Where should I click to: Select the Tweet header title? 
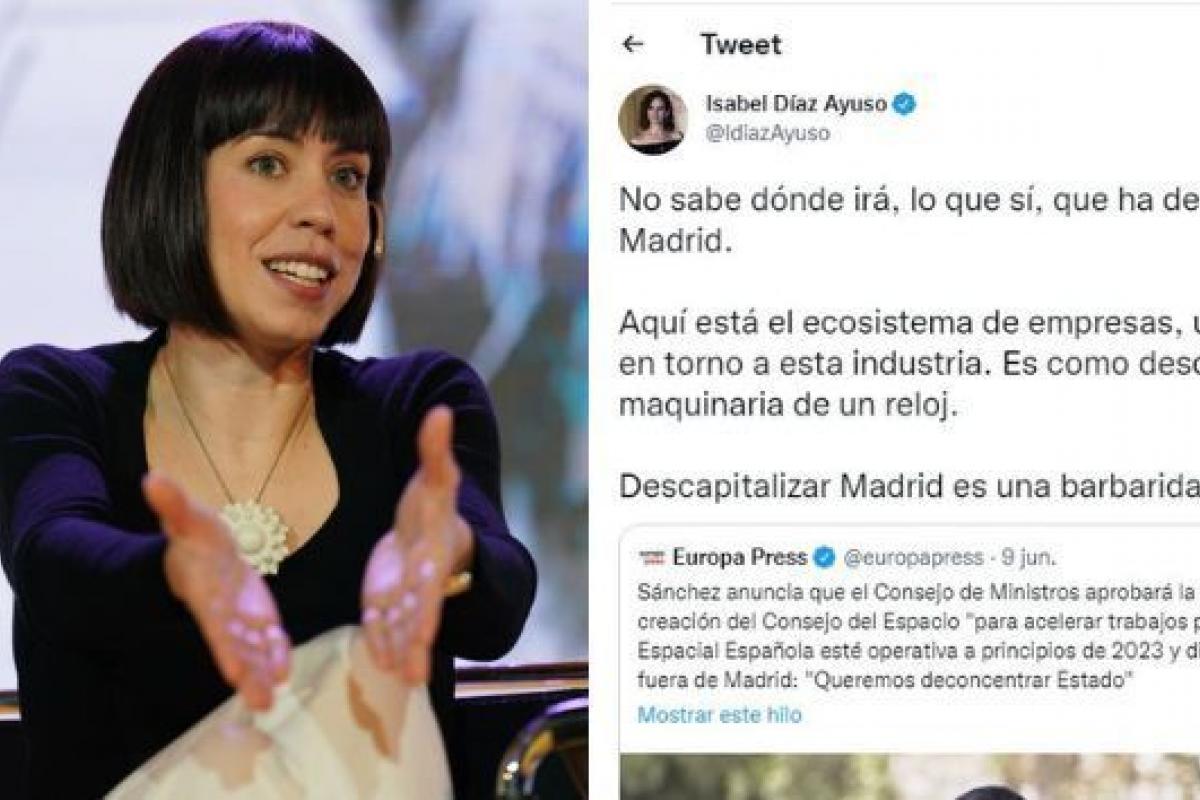tap(741, 44)
